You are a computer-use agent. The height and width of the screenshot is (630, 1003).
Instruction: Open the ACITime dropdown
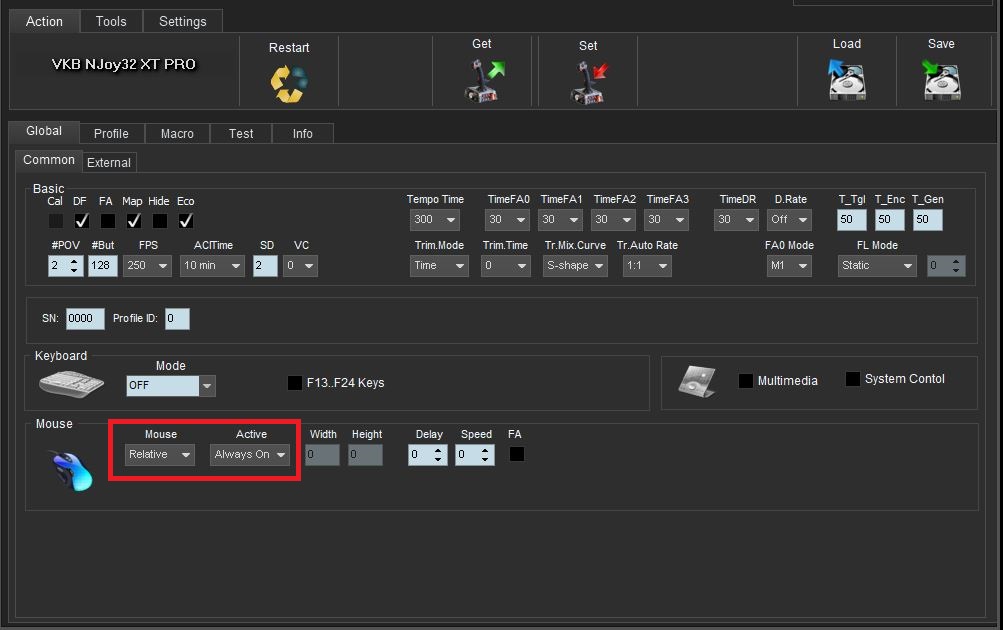(x=212, y=265)
